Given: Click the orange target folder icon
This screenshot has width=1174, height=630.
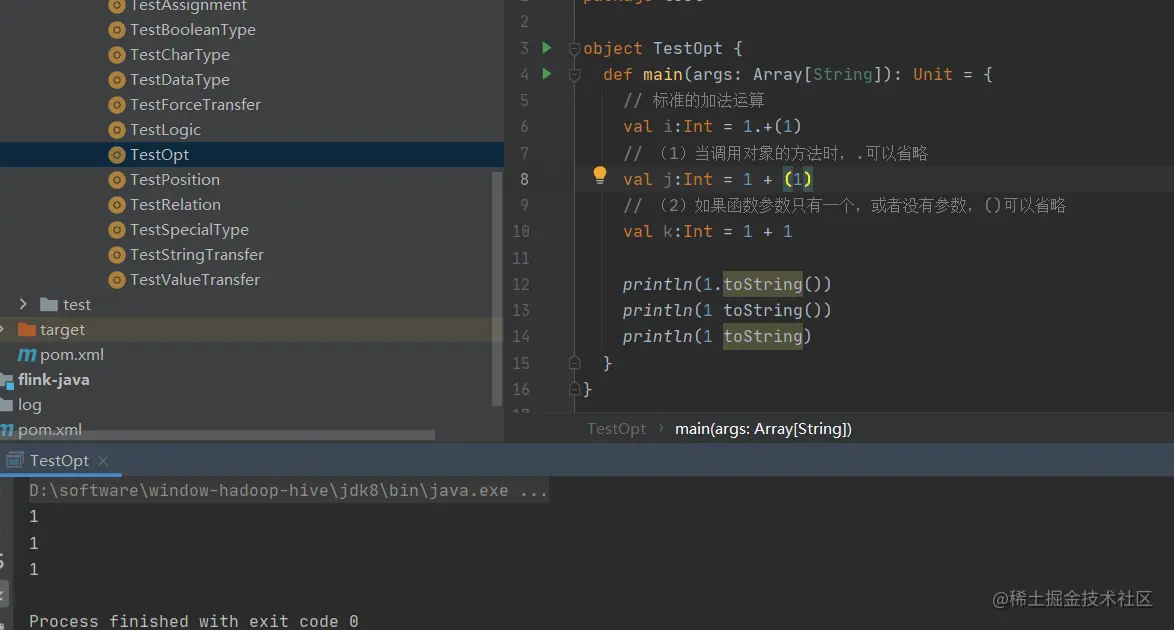Looking at the screenshot, I should pos(27,330).
